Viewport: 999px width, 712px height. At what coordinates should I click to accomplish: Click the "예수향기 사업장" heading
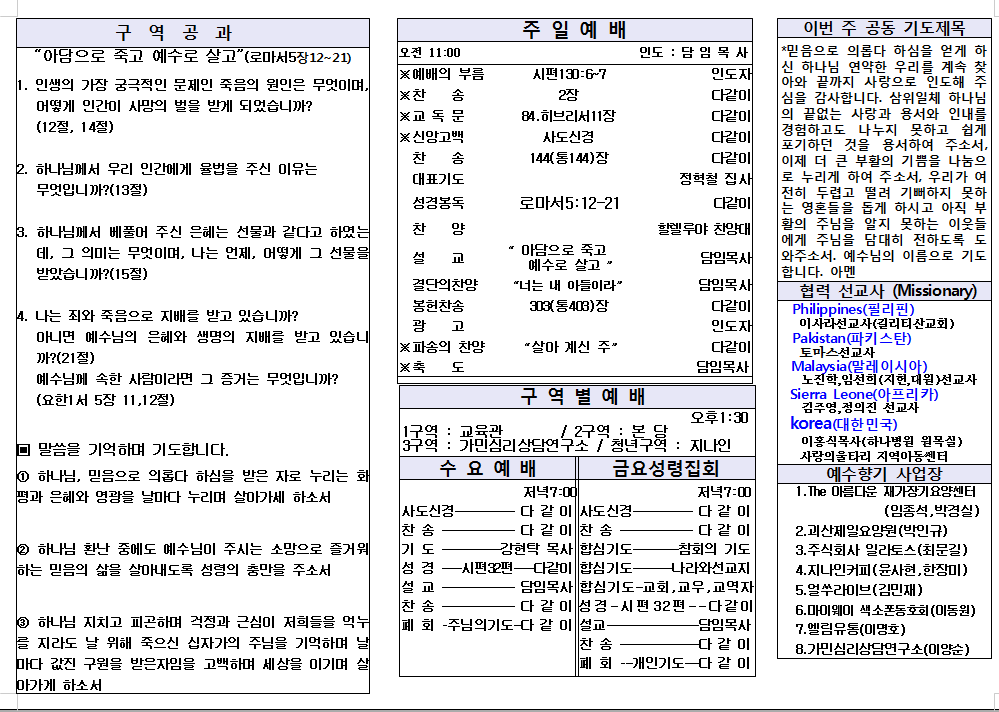[884, 474]
